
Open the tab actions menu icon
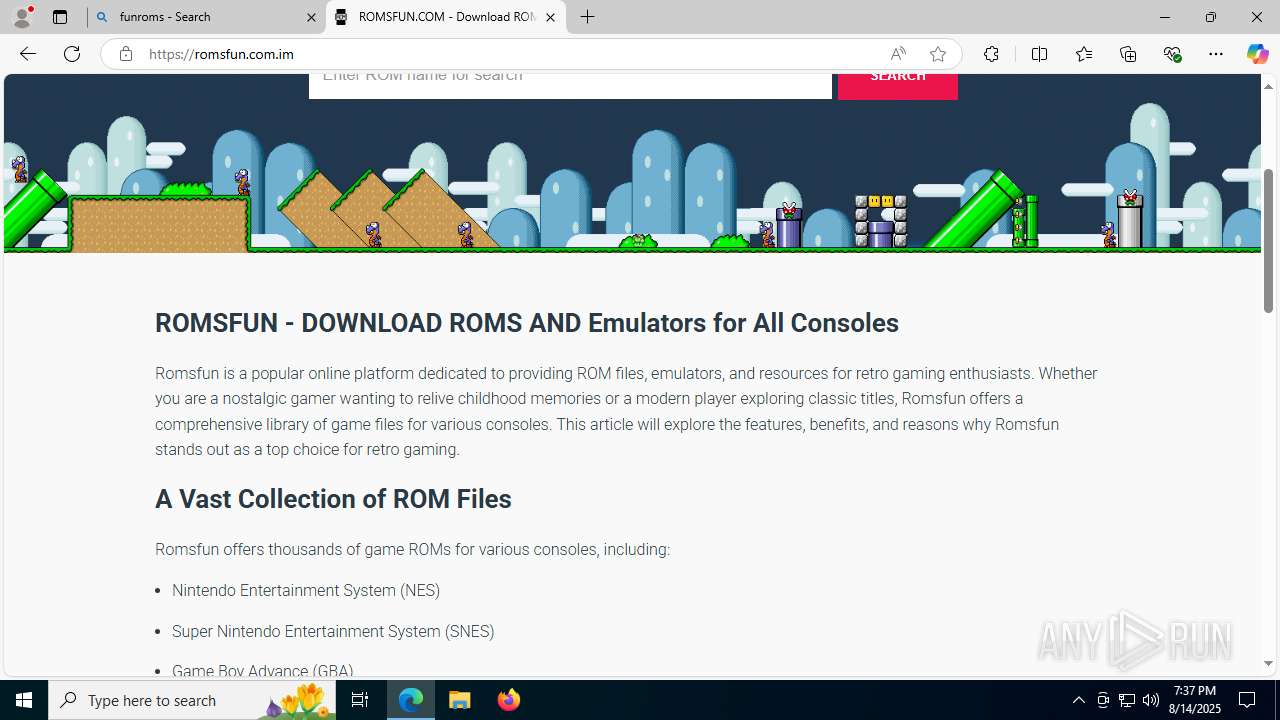point(60,17)
